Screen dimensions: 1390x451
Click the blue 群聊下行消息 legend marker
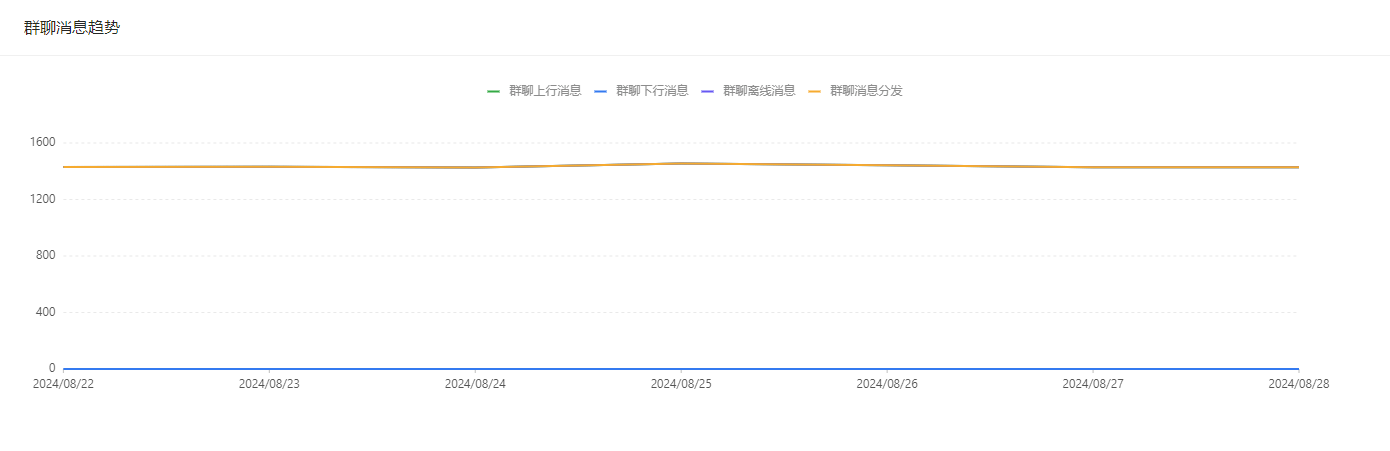click(600, 91)
